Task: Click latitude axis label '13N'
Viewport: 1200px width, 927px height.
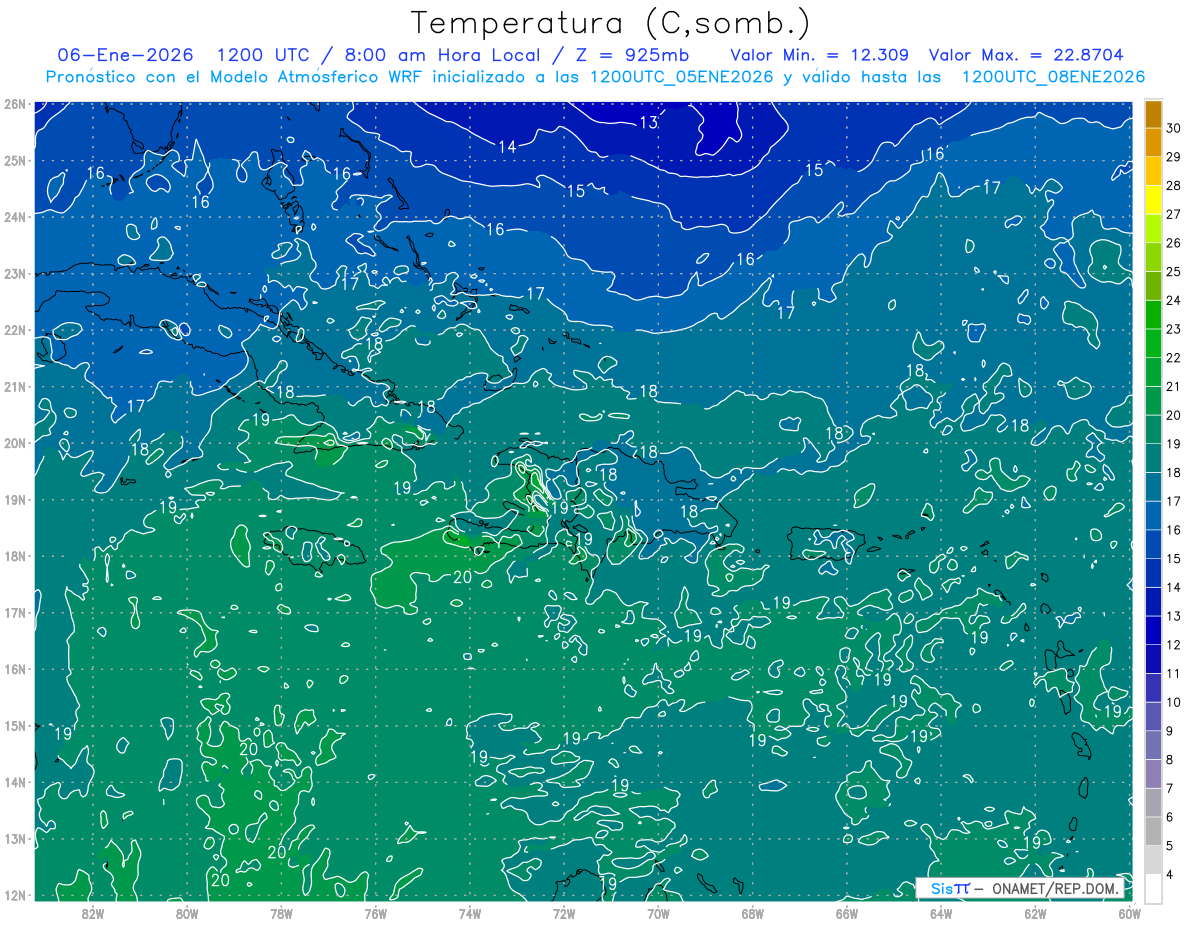Action: click(15, 838)
